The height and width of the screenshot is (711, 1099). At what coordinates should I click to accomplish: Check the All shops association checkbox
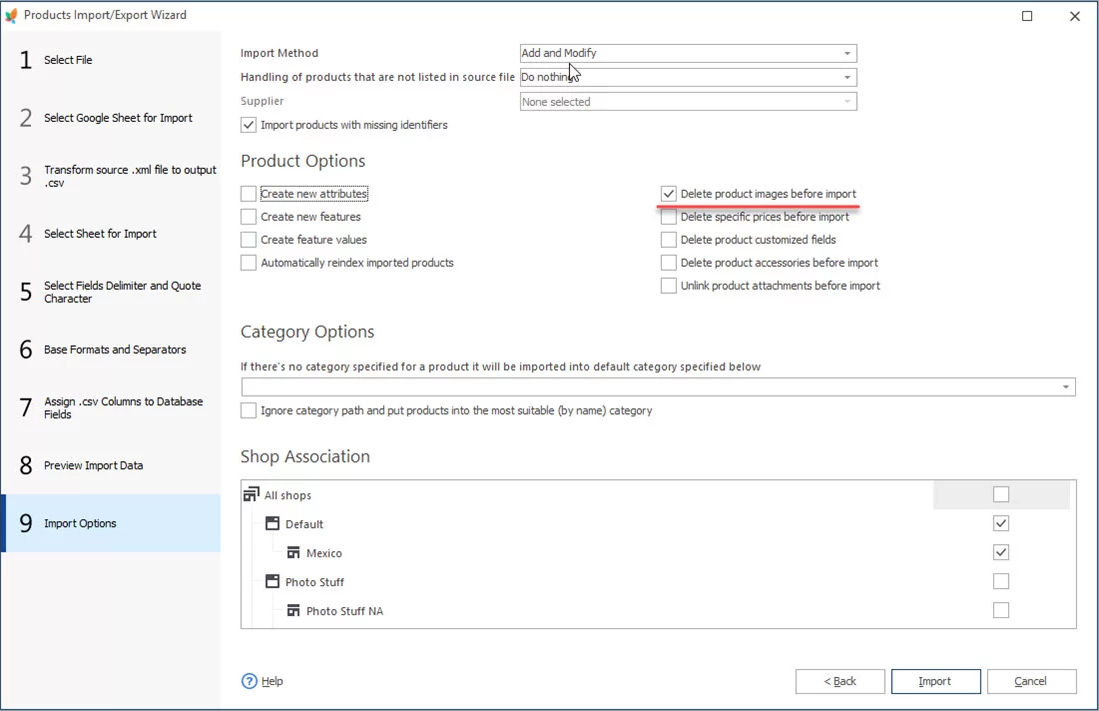(1001, 494)
